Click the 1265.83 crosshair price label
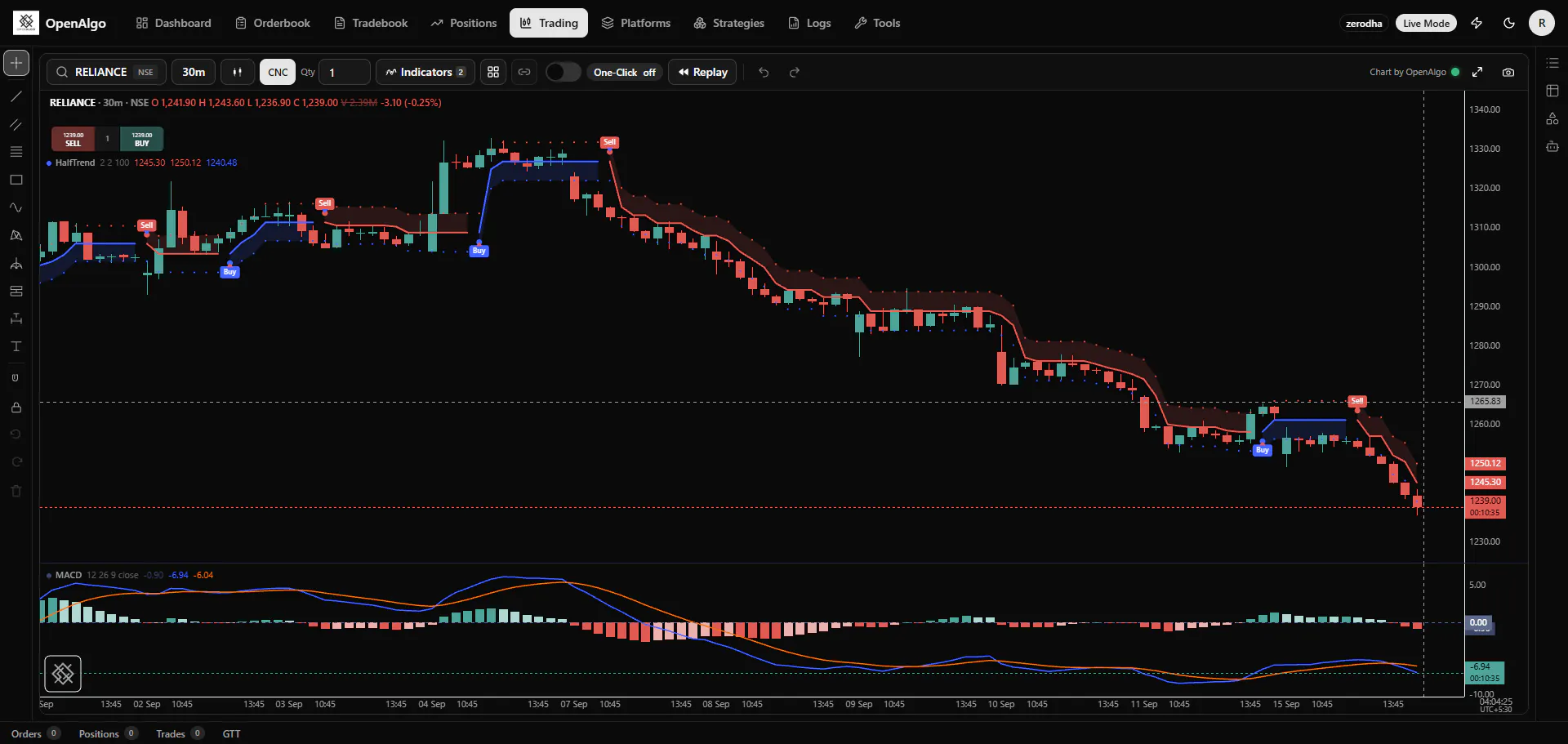Image resolution: width=1568 pixels, height=744 pixels. click(1486, 402)
